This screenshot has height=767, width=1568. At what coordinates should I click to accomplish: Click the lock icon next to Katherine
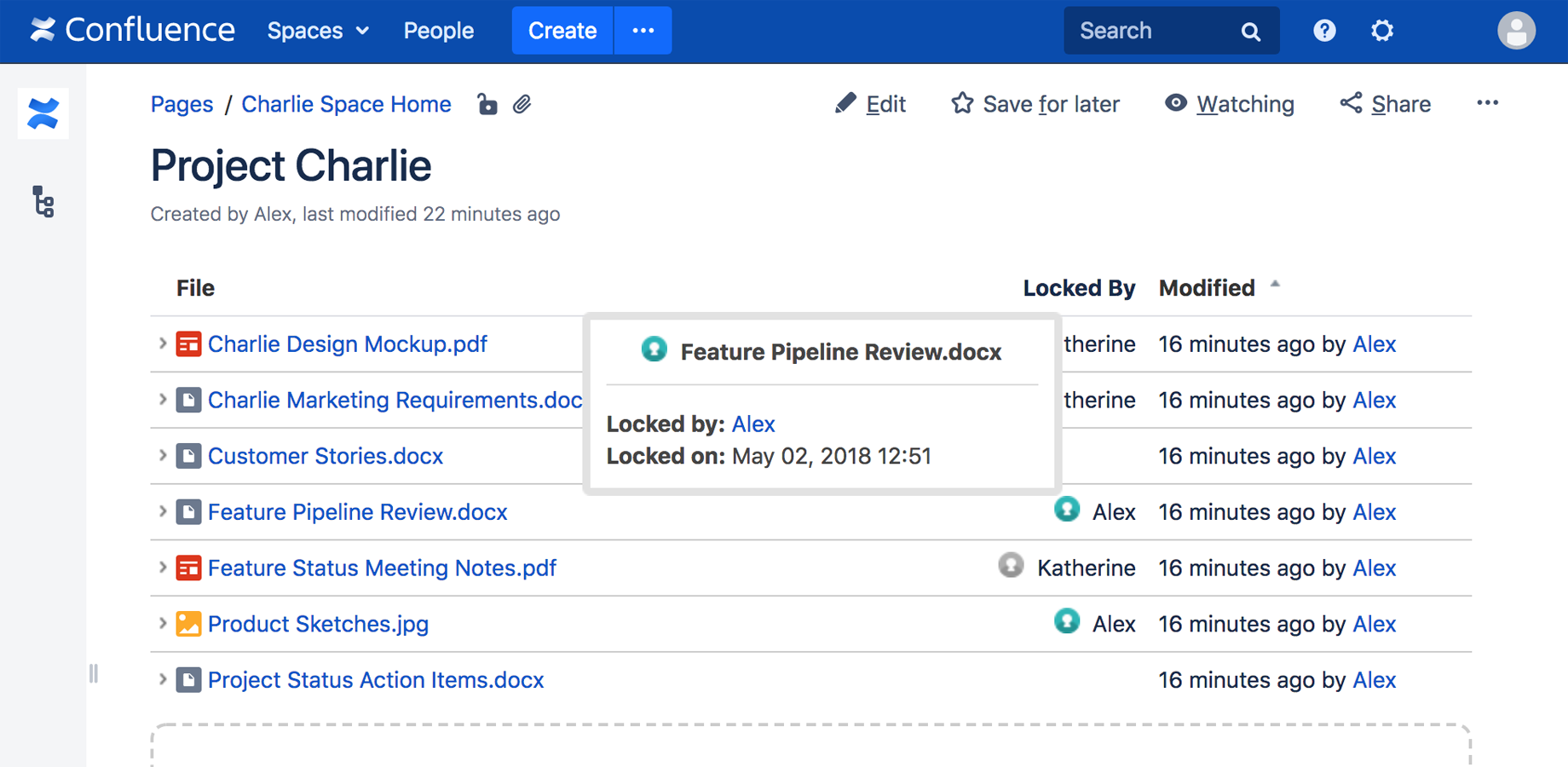point(1011,565)
